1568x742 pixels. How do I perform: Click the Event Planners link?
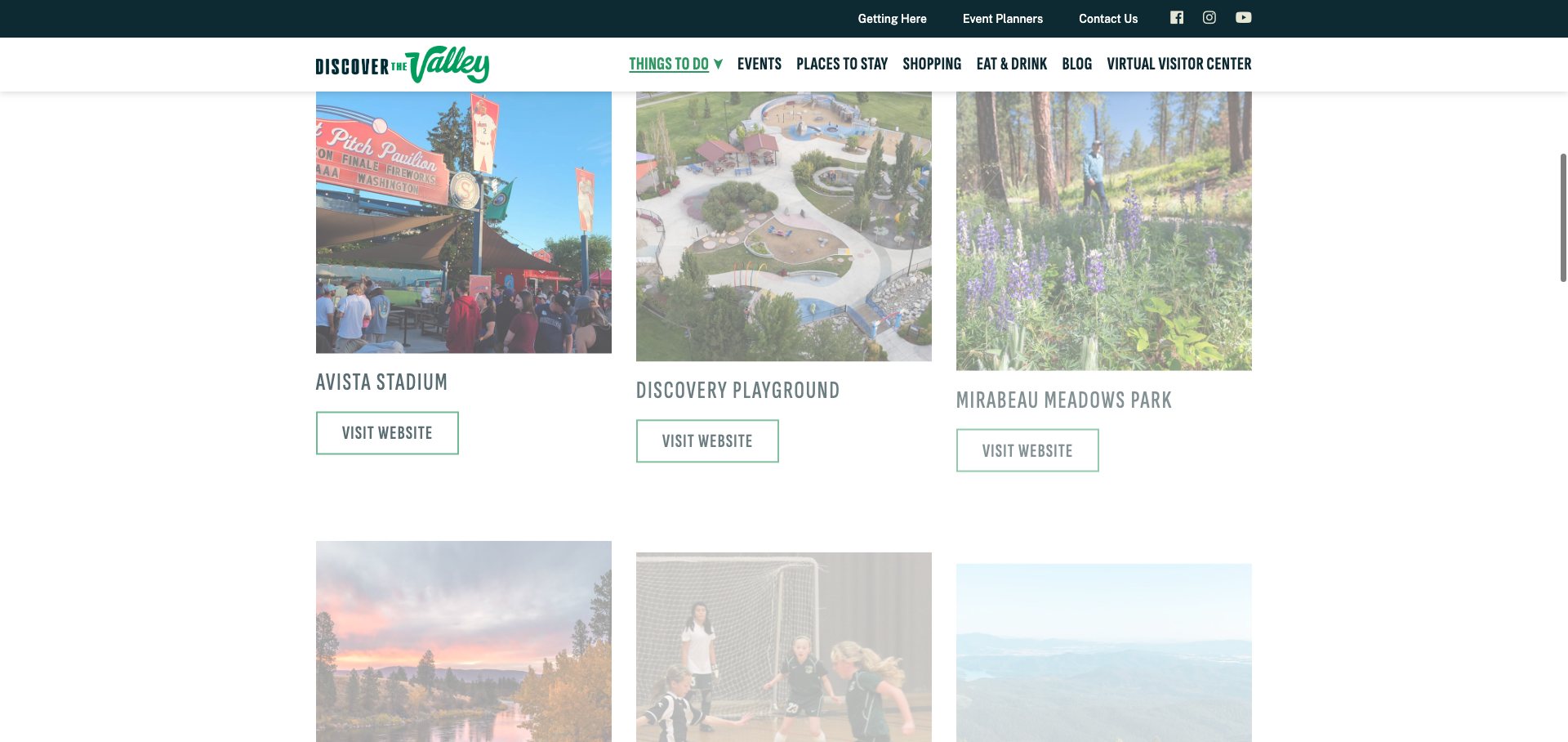(x=1003, y=19)
